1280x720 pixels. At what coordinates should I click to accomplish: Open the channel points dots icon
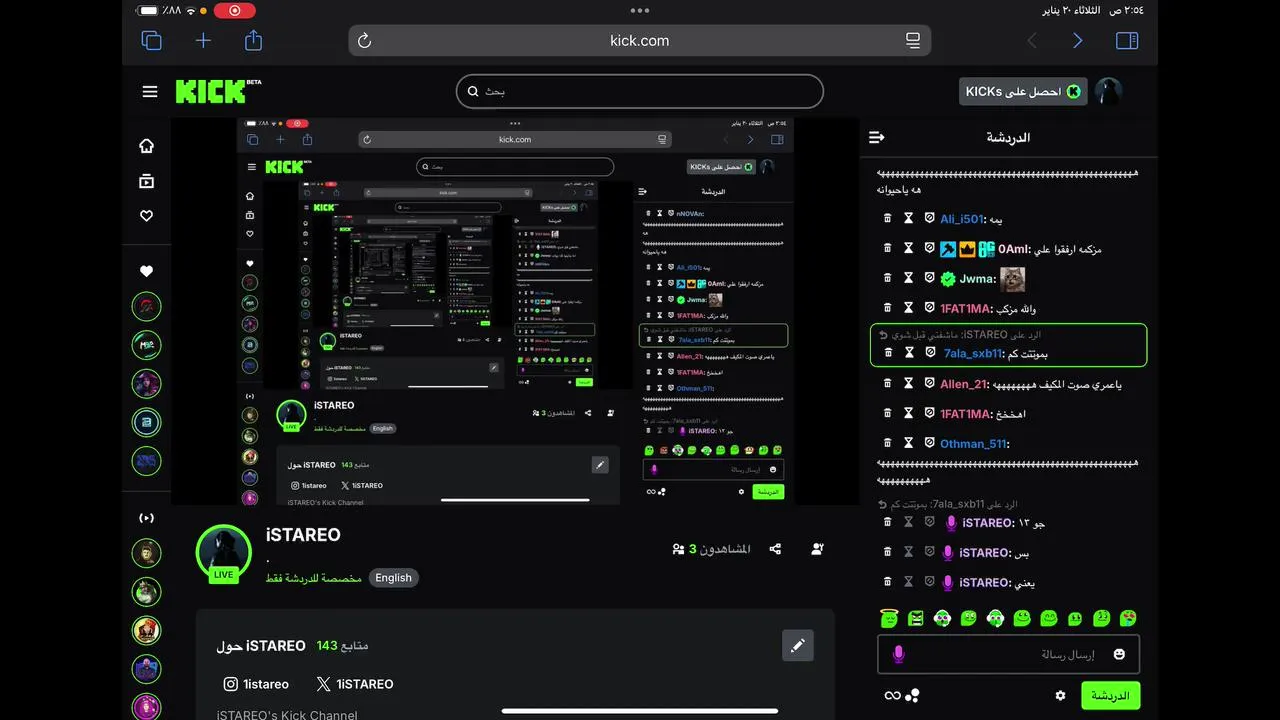click(912, 695)
